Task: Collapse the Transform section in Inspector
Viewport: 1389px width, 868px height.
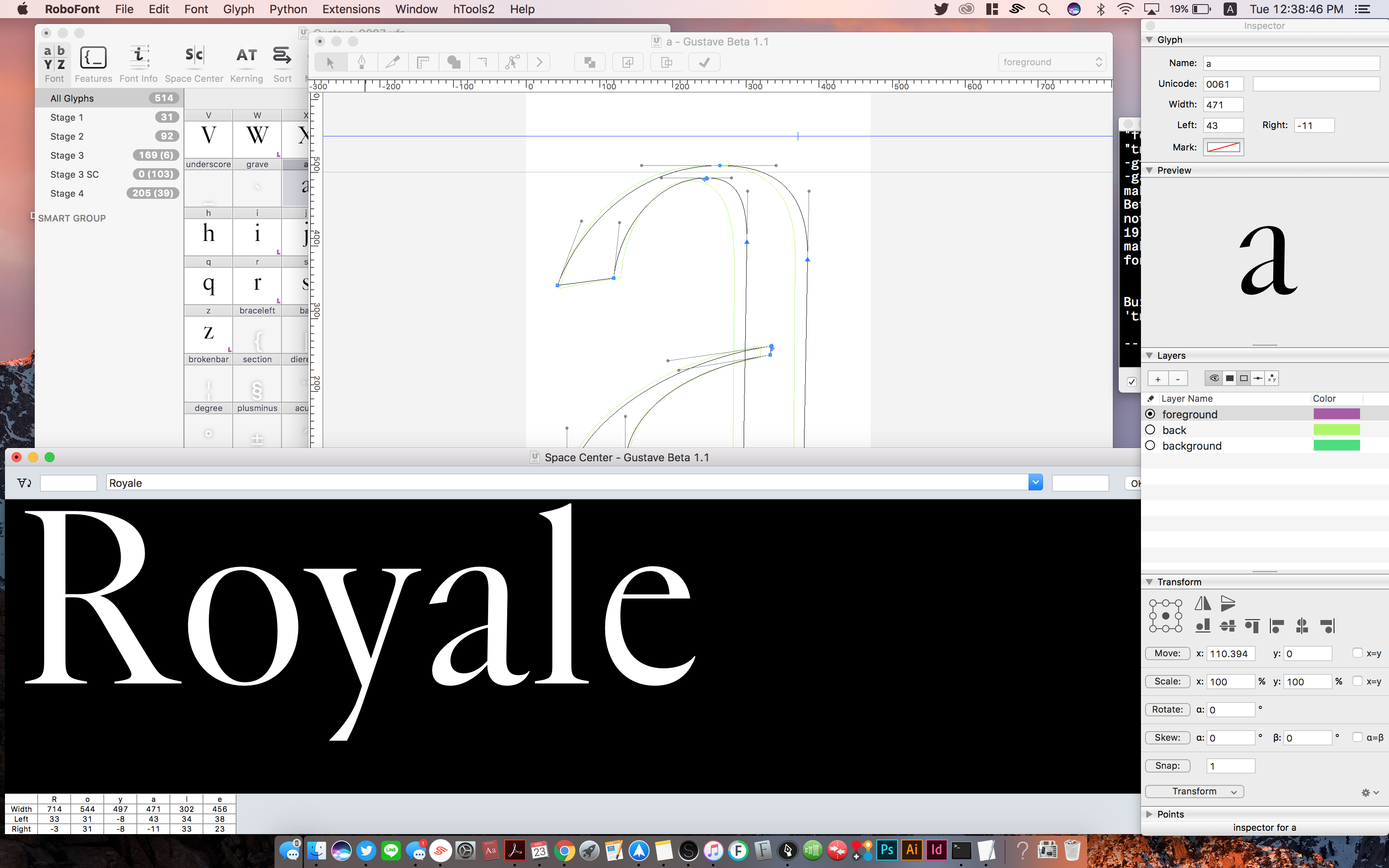Action: [1149, 582]
